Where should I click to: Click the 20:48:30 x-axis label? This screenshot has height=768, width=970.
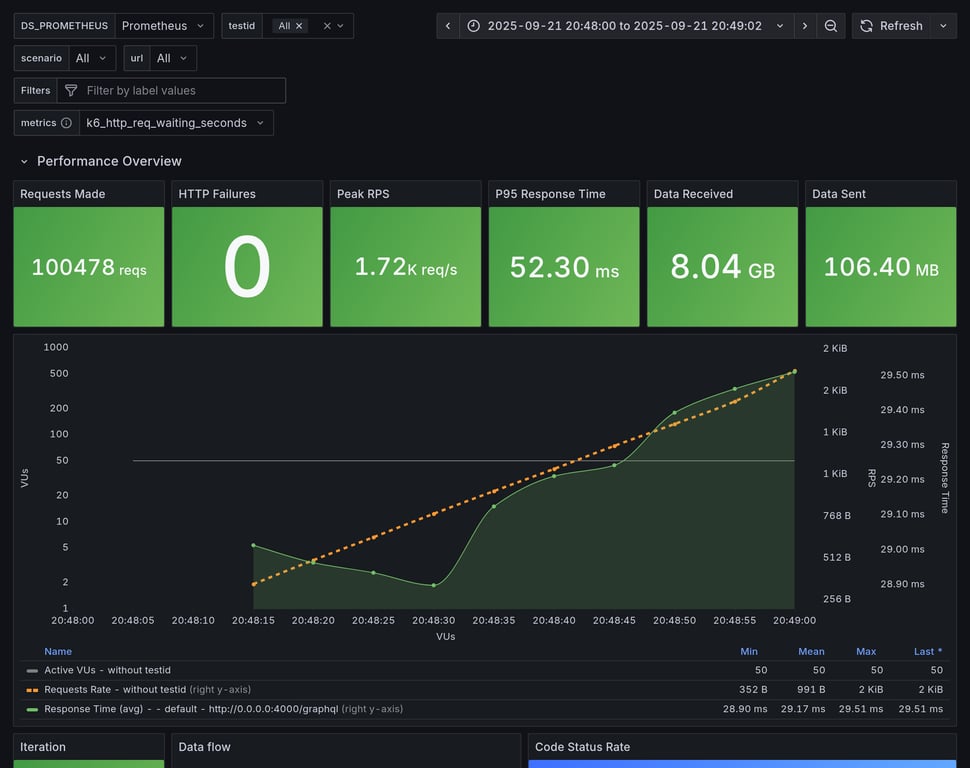point(433,620)
